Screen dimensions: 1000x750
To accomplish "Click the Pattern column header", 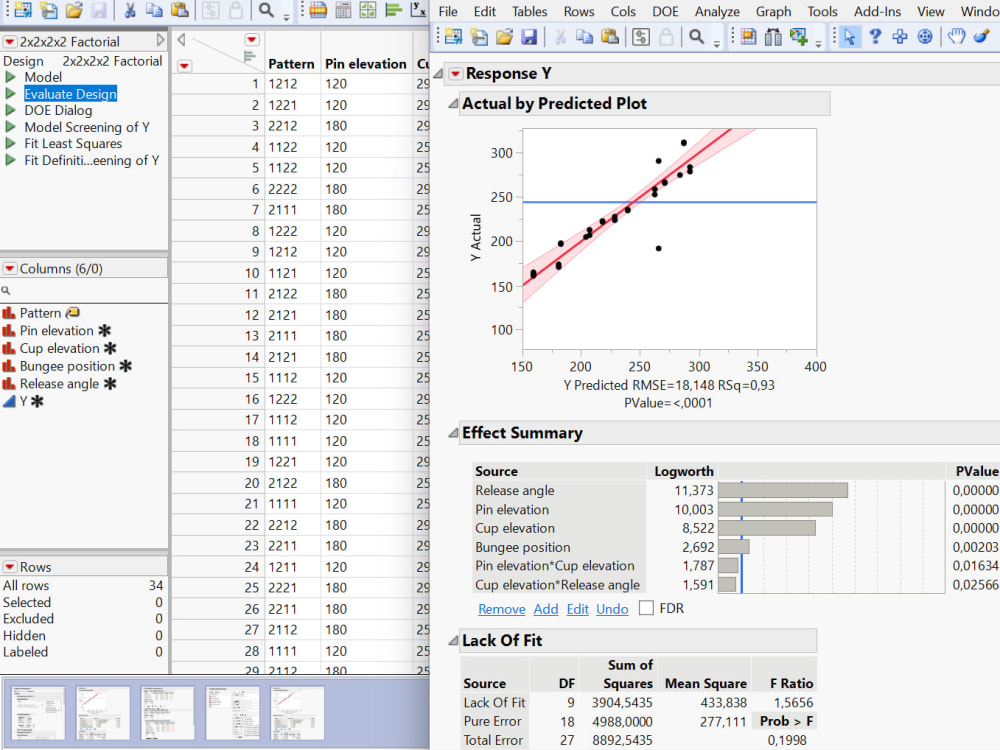I will 291,64.
